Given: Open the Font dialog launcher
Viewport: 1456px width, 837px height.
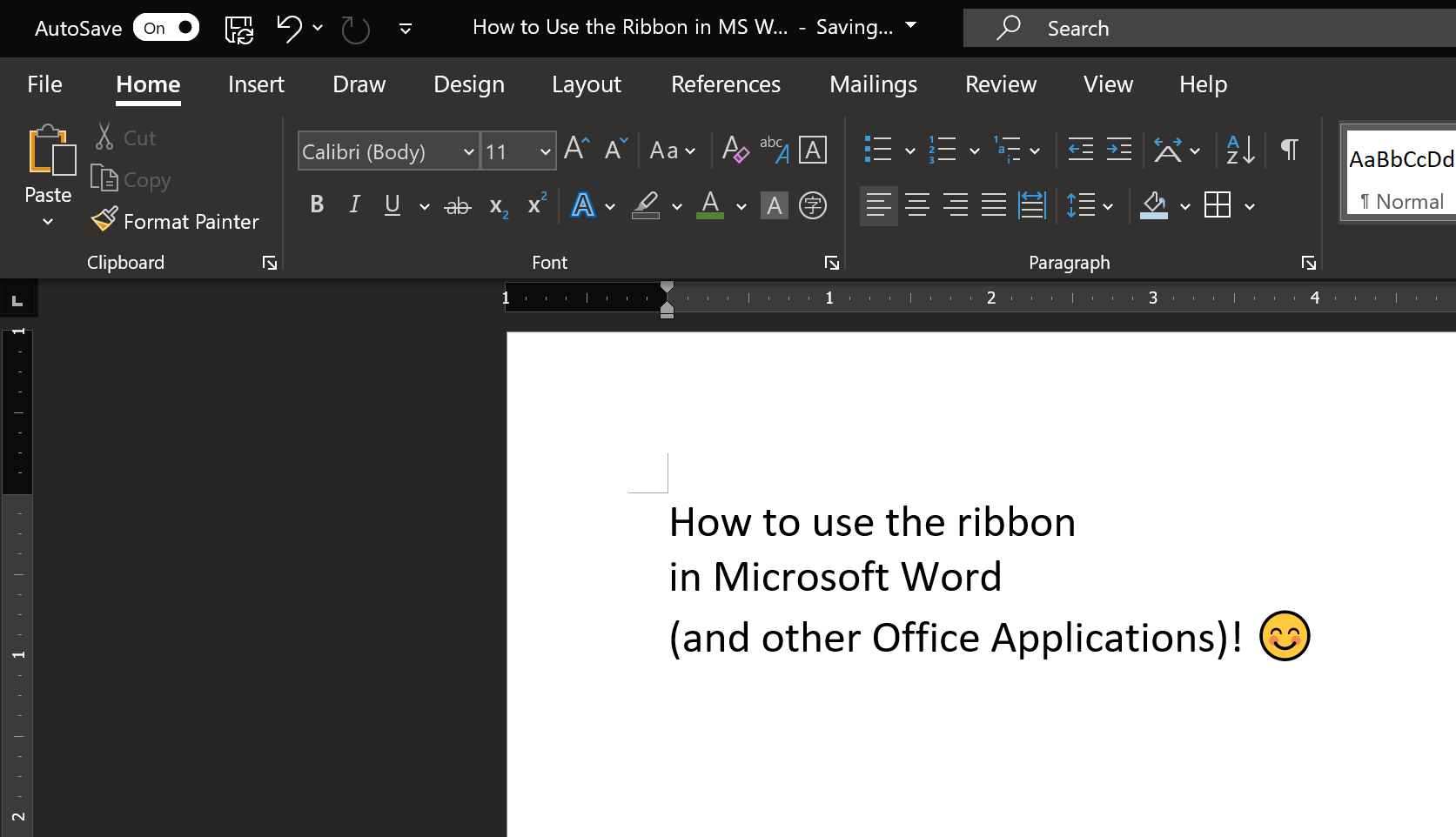Looking at the screenshot, I should click(832, 263).
